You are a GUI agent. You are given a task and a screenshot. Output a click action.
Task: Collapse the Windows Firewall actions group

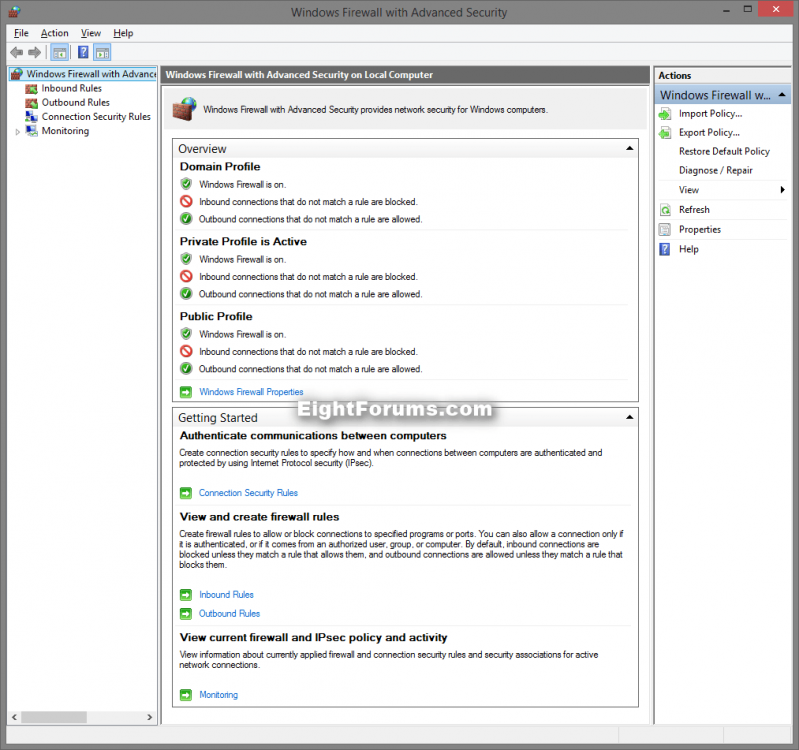[x=782, y=95]
